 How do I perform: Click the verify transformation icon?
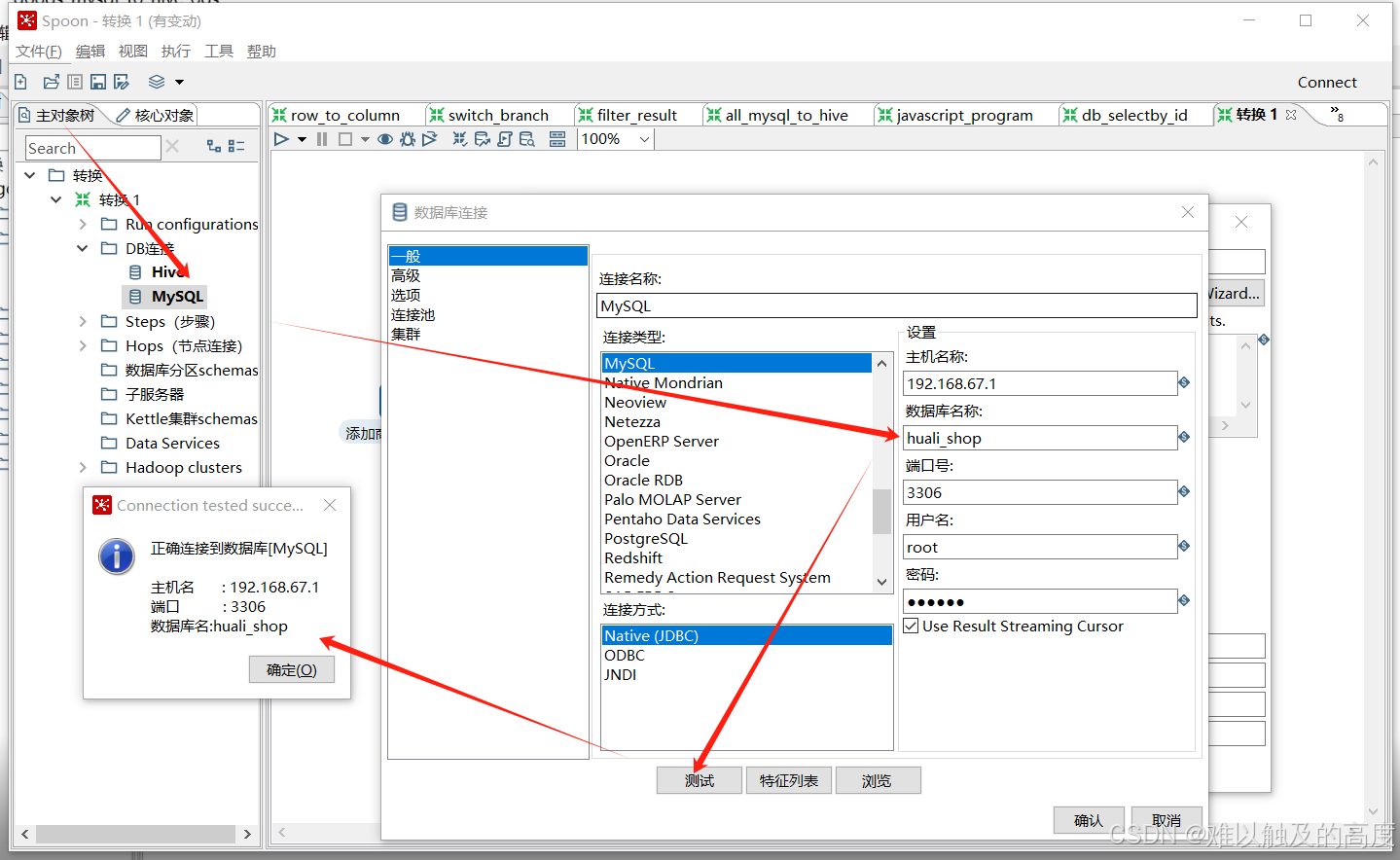pyautogui.click(x=460, y=139)
